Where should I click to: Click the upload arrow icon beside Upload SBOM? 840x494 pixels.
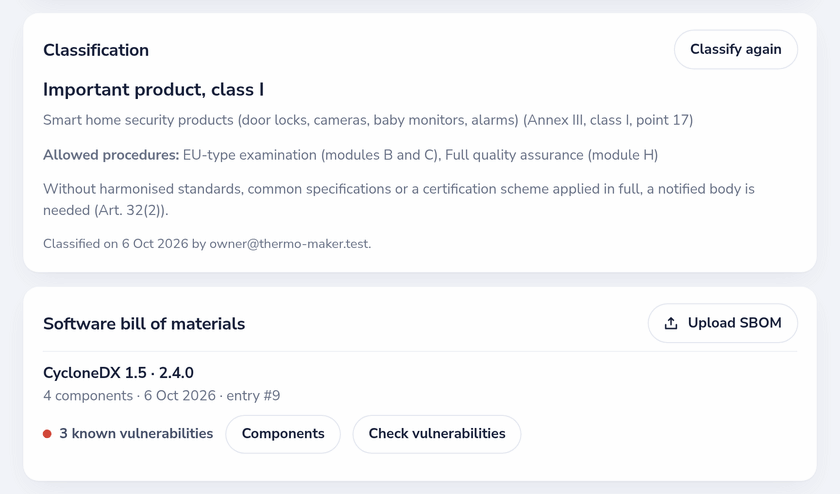tap(671, 323)
